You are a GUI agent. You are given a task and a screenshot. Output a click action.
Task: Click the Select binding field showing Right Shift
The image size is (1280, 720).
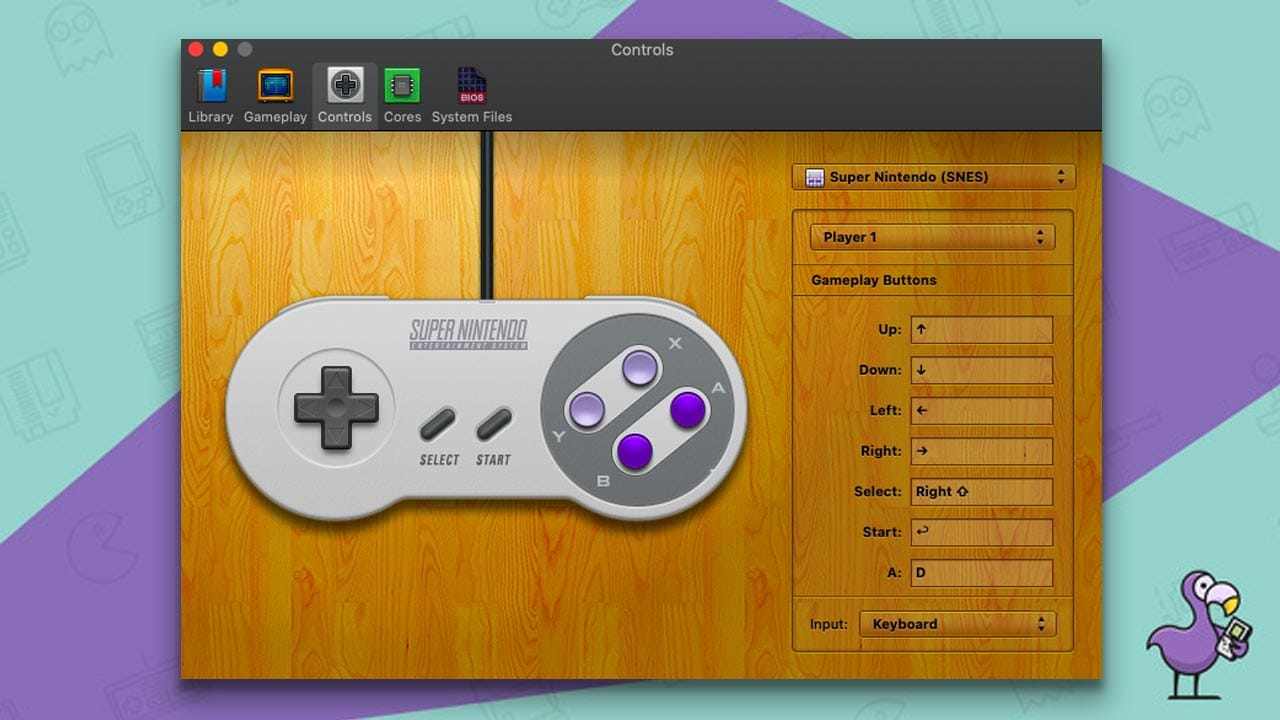point(982,492)
